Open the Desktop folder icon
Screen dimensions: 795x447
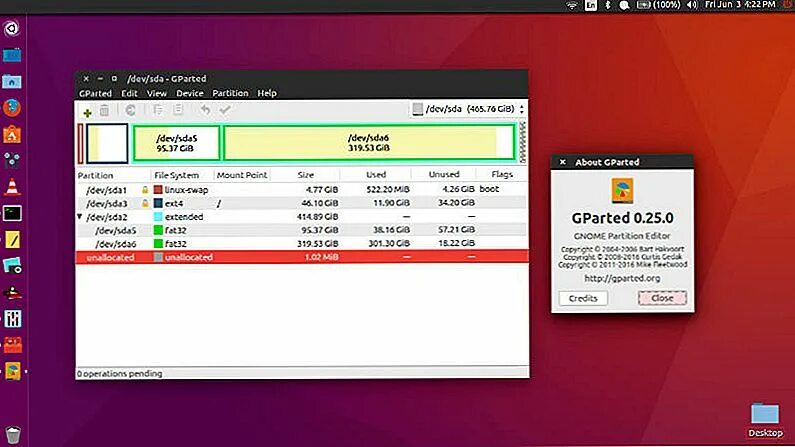click(x=765, y=419)
